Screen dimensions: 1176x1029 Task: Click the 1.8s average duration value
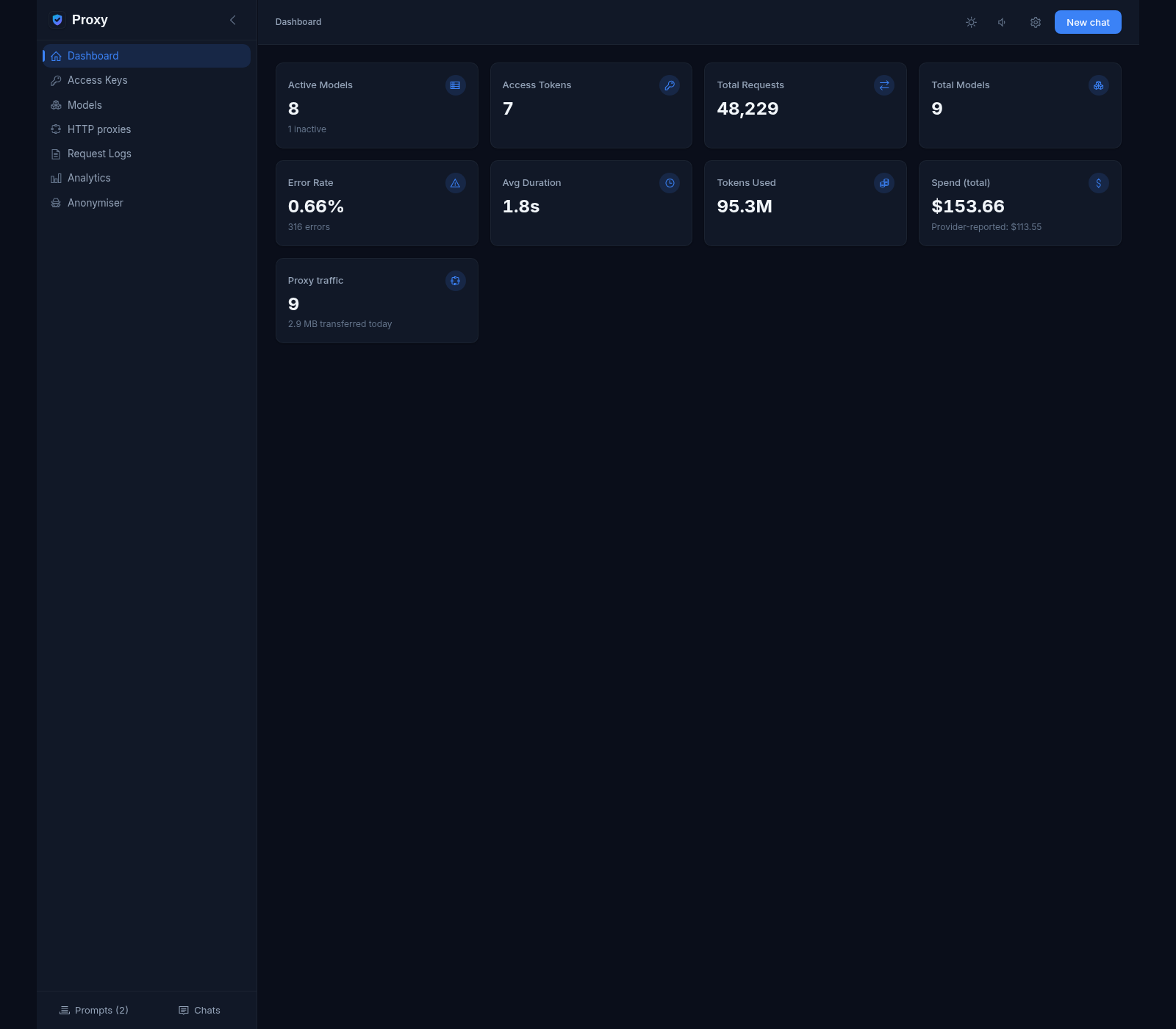tap(521, 207)
